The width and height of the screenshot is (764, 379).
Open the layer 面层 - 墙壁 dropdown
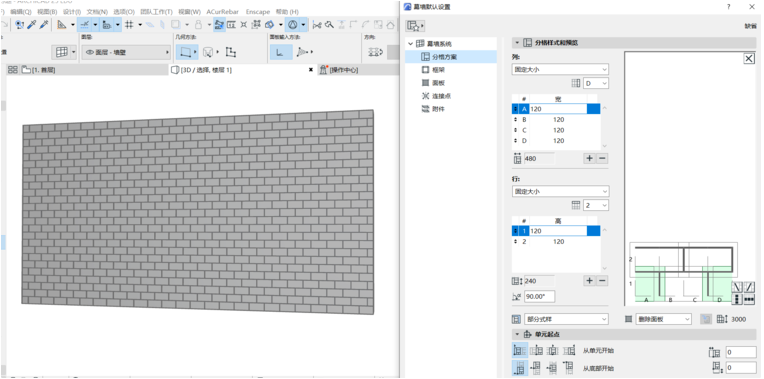pyautogui.click(x=126, y=52)
